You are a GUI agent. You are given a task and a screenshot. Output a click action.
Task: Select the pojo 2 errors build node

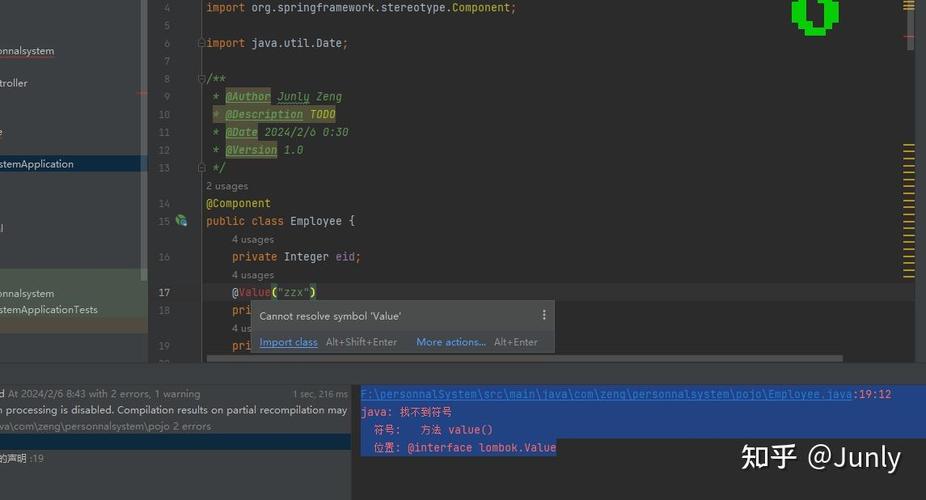[105, 426]
